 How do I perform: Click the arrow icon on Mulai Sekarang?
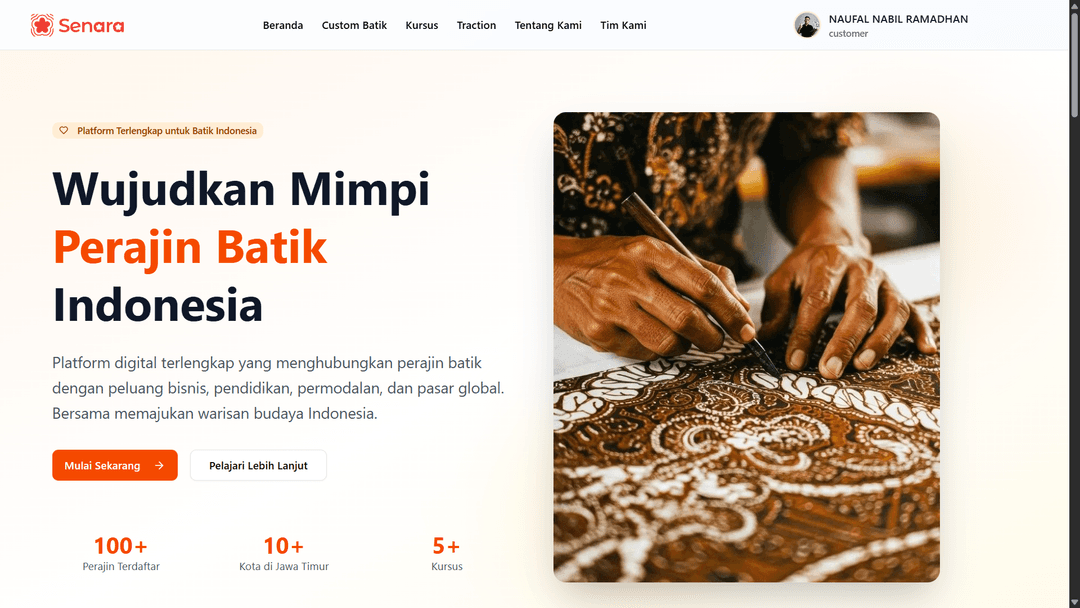(x=159, y=465)
